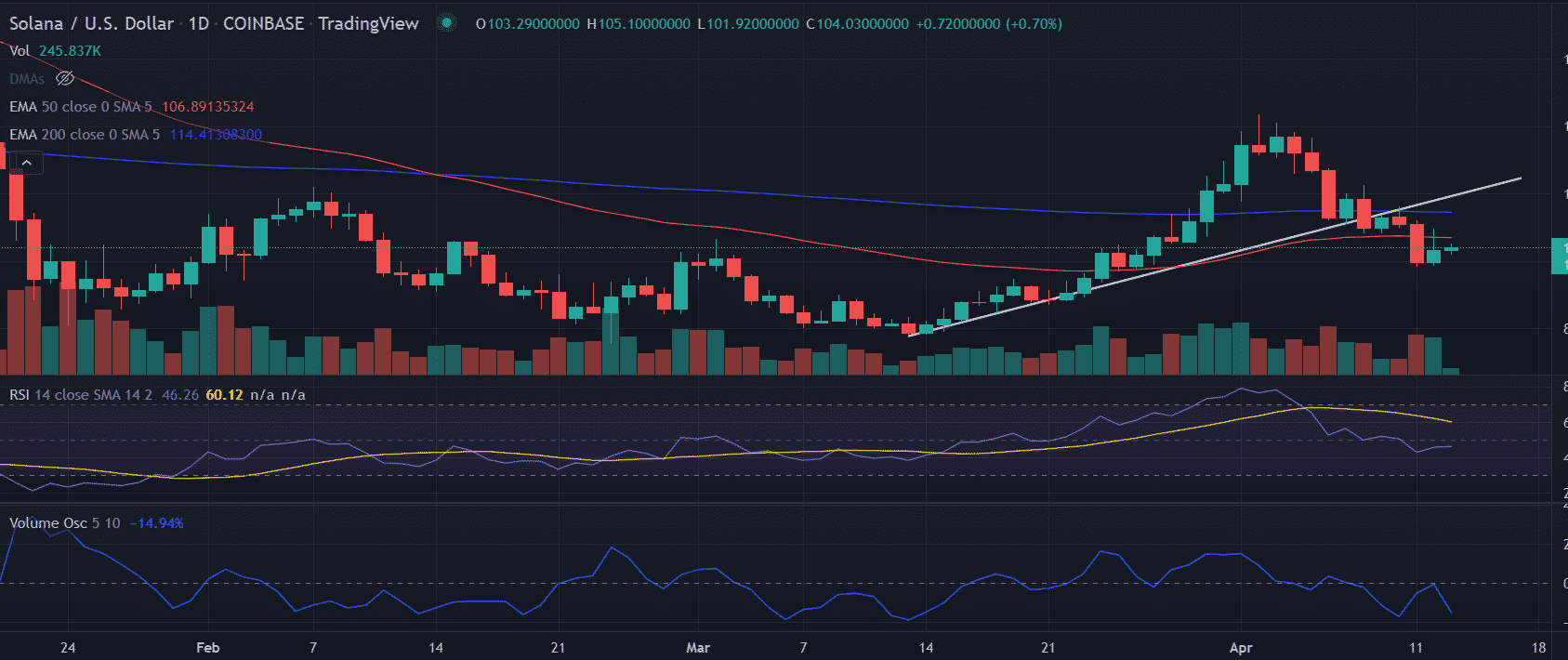Select the Solana / U.S. Dollar symbol title
The width and height of the screenshot is (1568, 660).
coord(91,23)
